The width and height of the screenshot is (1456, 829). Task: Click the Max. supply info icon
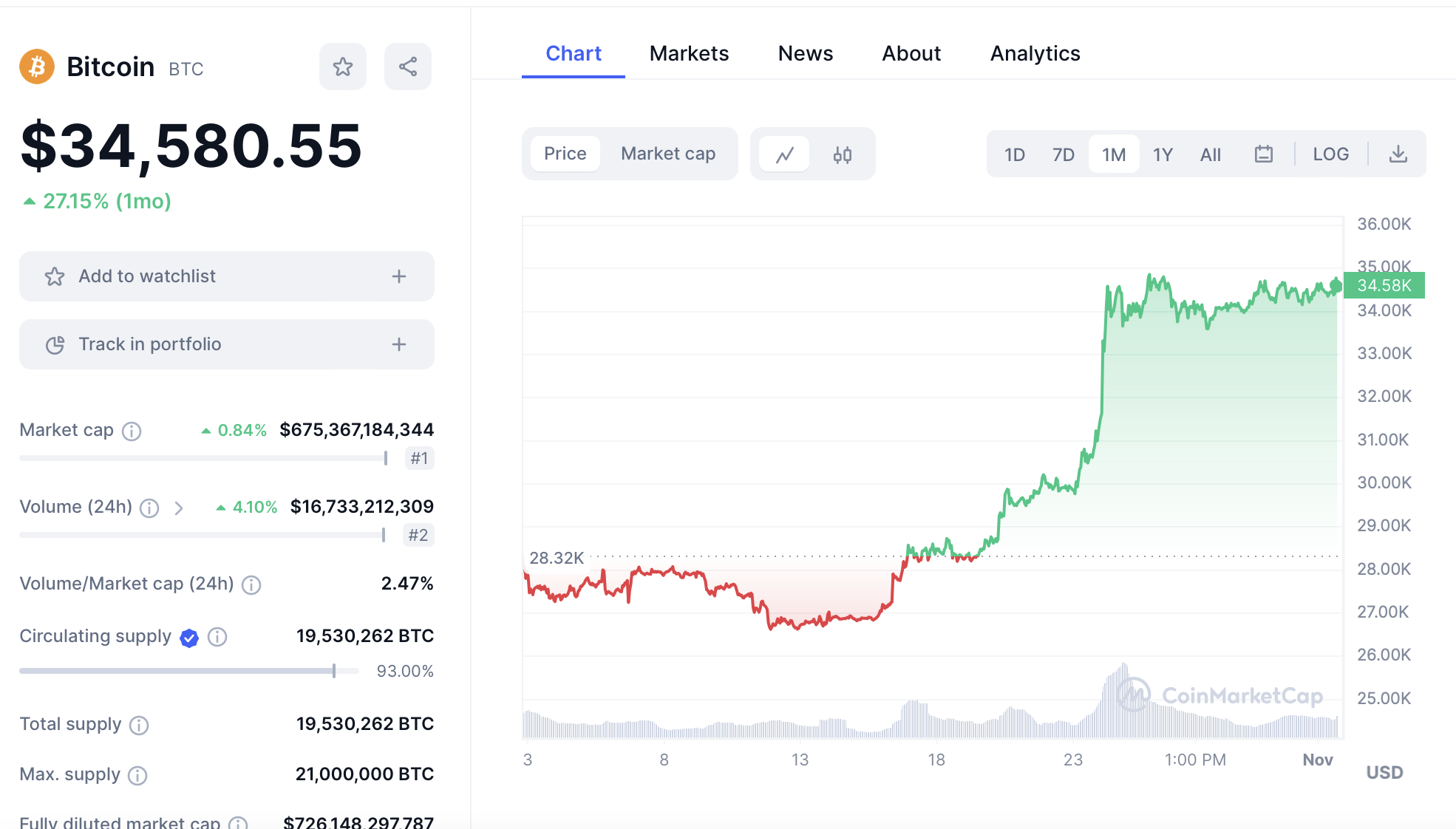point(137,775)
